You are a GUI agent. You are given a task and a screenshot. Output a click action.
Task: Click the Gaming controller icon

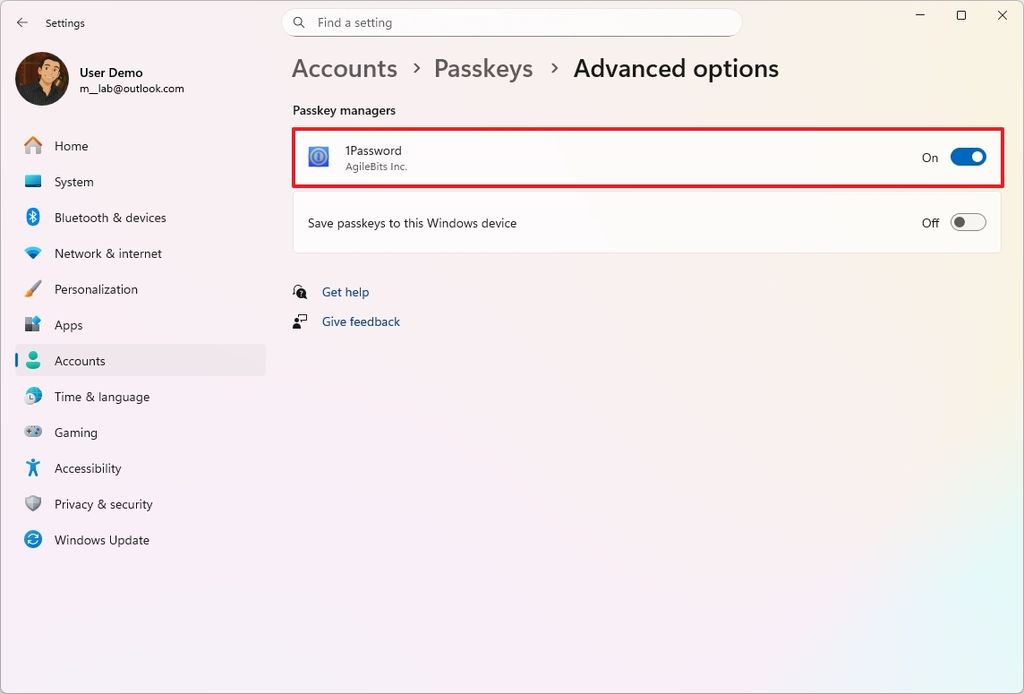pos(34,432)
